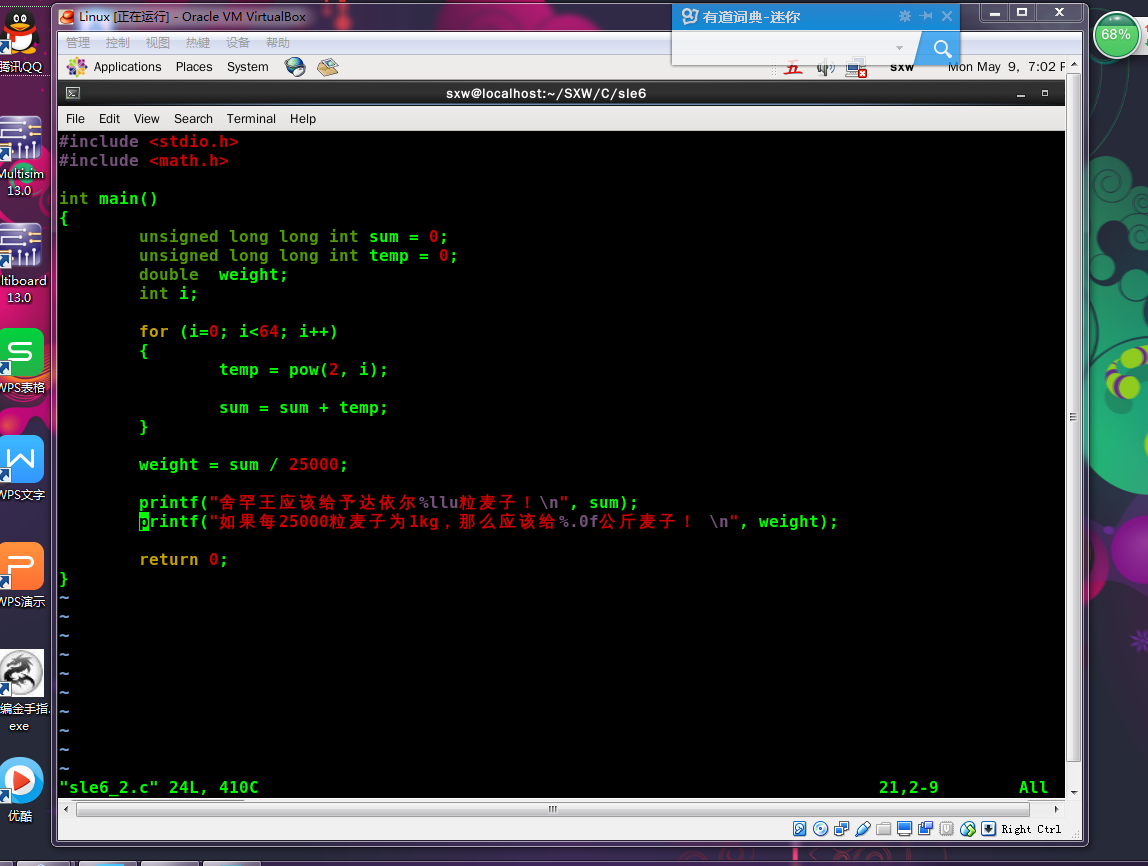The height and width of the screenshot is (866, 1148).
Task: Toggle the mouse integration arrow icon
Action: click(988, 829)
